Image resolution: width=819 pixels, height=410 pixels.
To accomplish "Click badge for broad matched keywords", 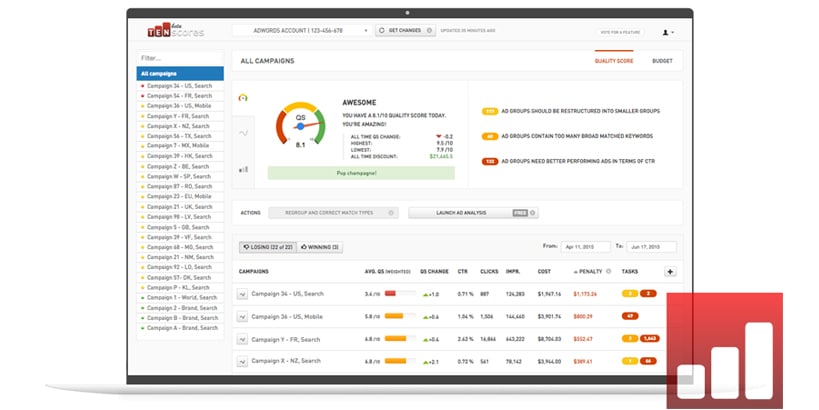I will point(489,136).
